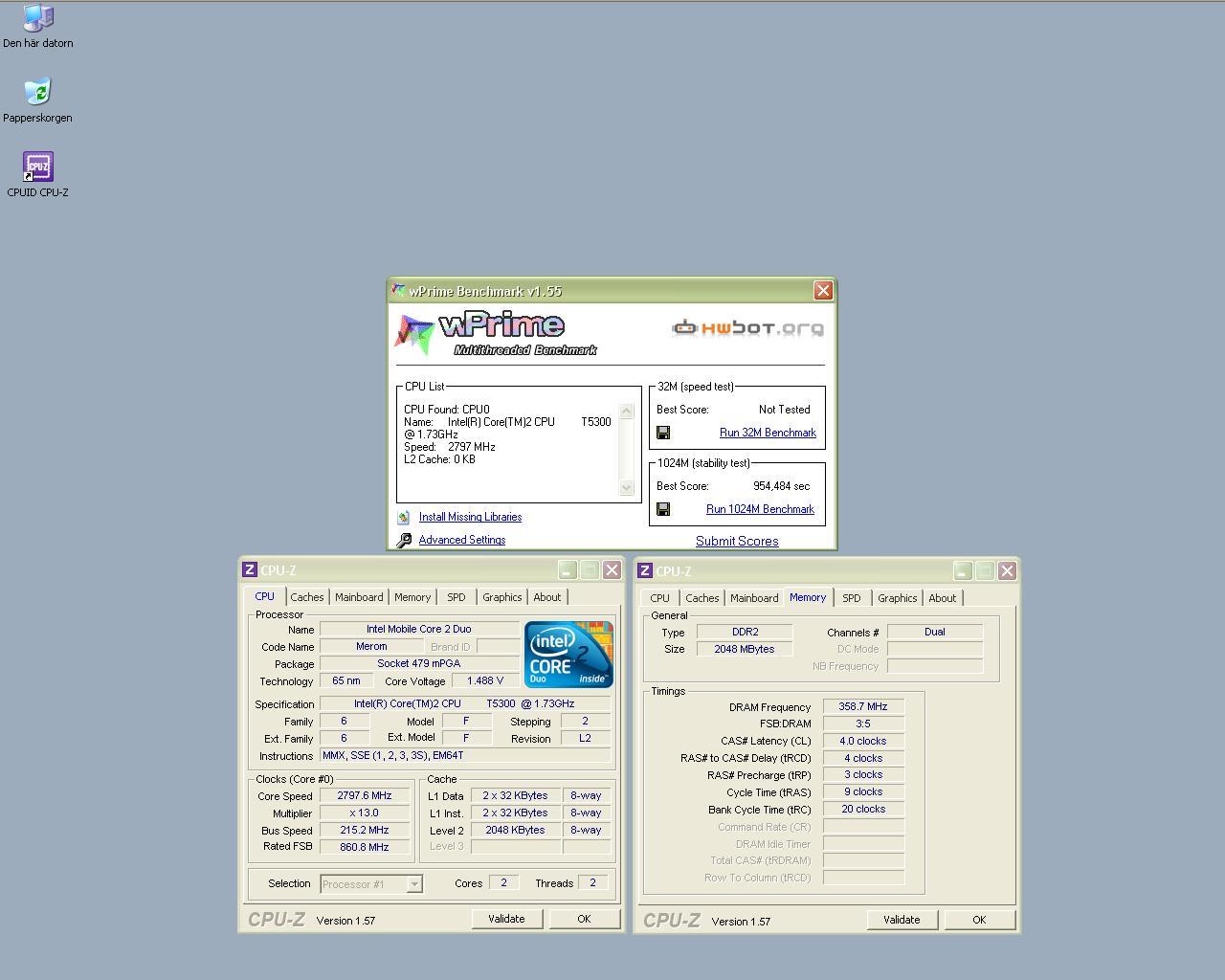Switch to CPU tab in right CPU-Z window
Image resolution: width=1225 pixels, height=980 pixels.
[x=659, y=598]
